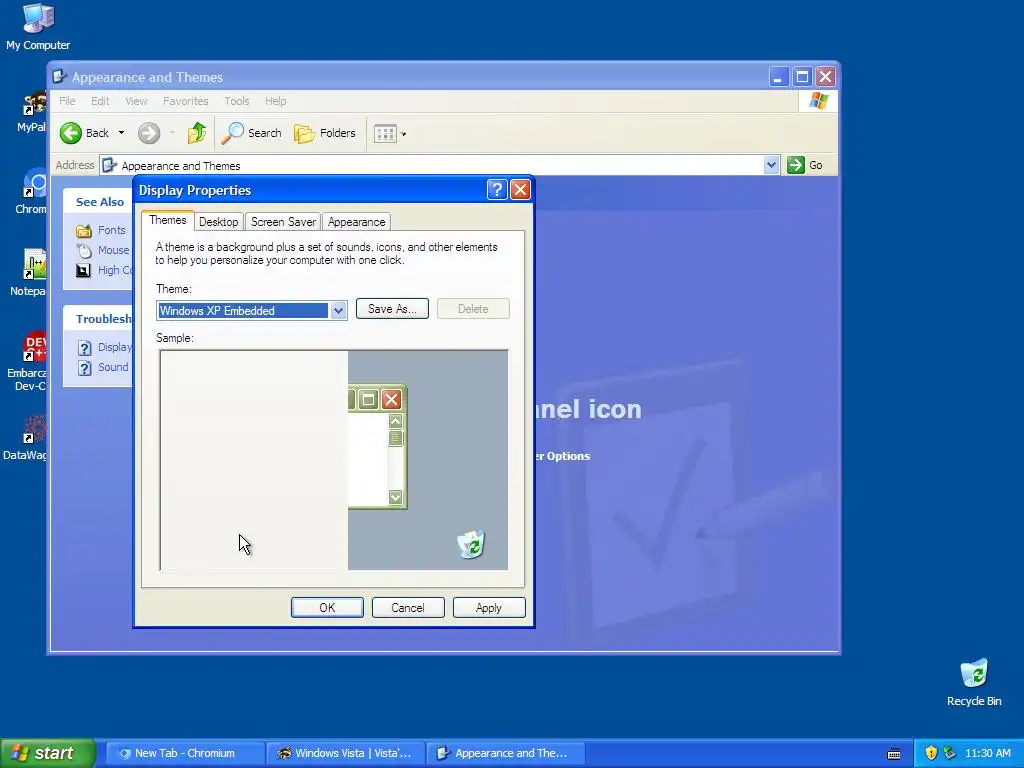Viewport: 1024px width, 768px height.
Task: Open the Tools menu
Action: coord(236,101)
